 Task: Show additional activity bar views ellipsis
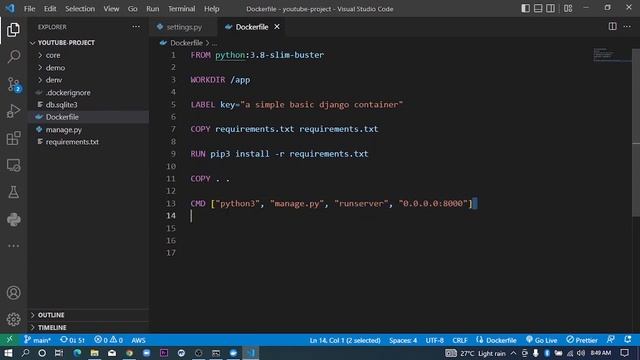point(13,246)
